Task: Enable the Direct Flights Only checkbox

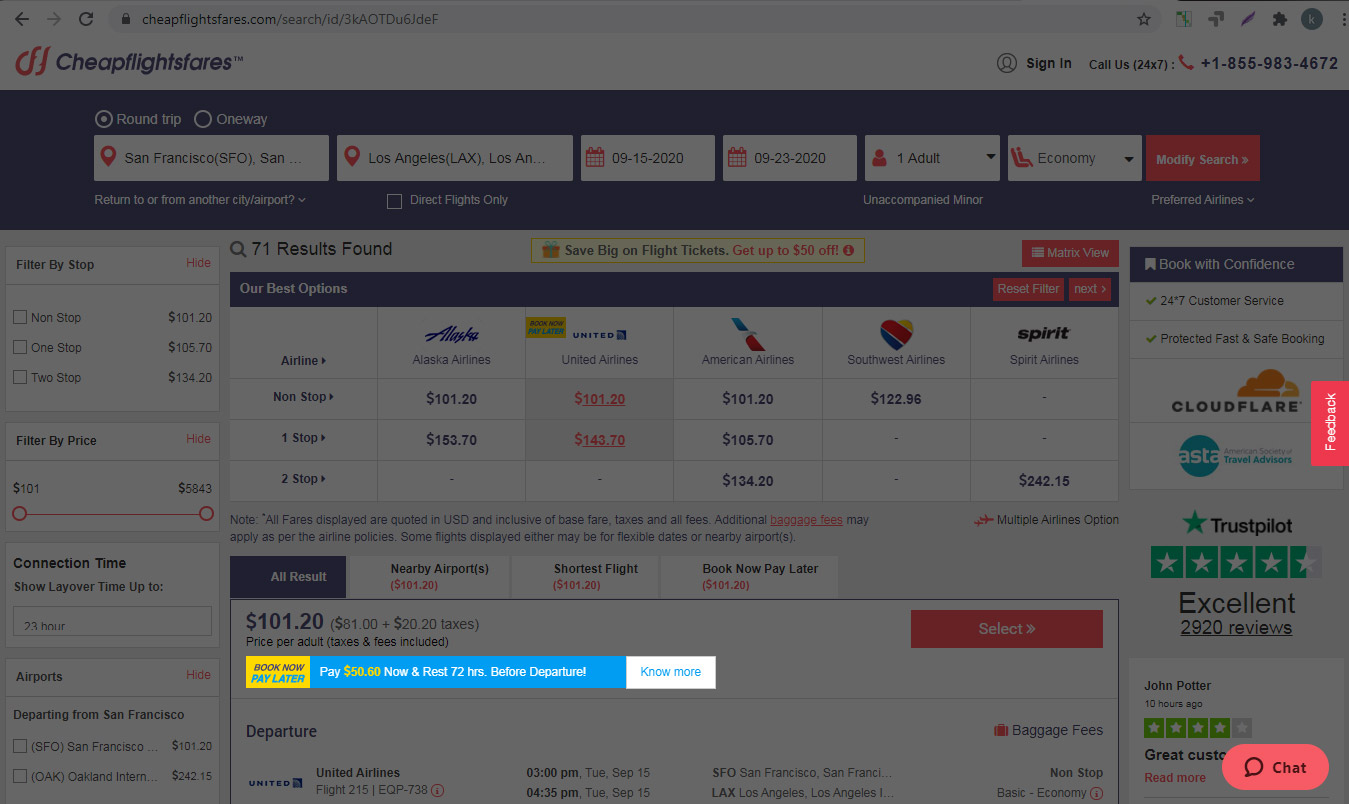Action: [x=394, y=200]
